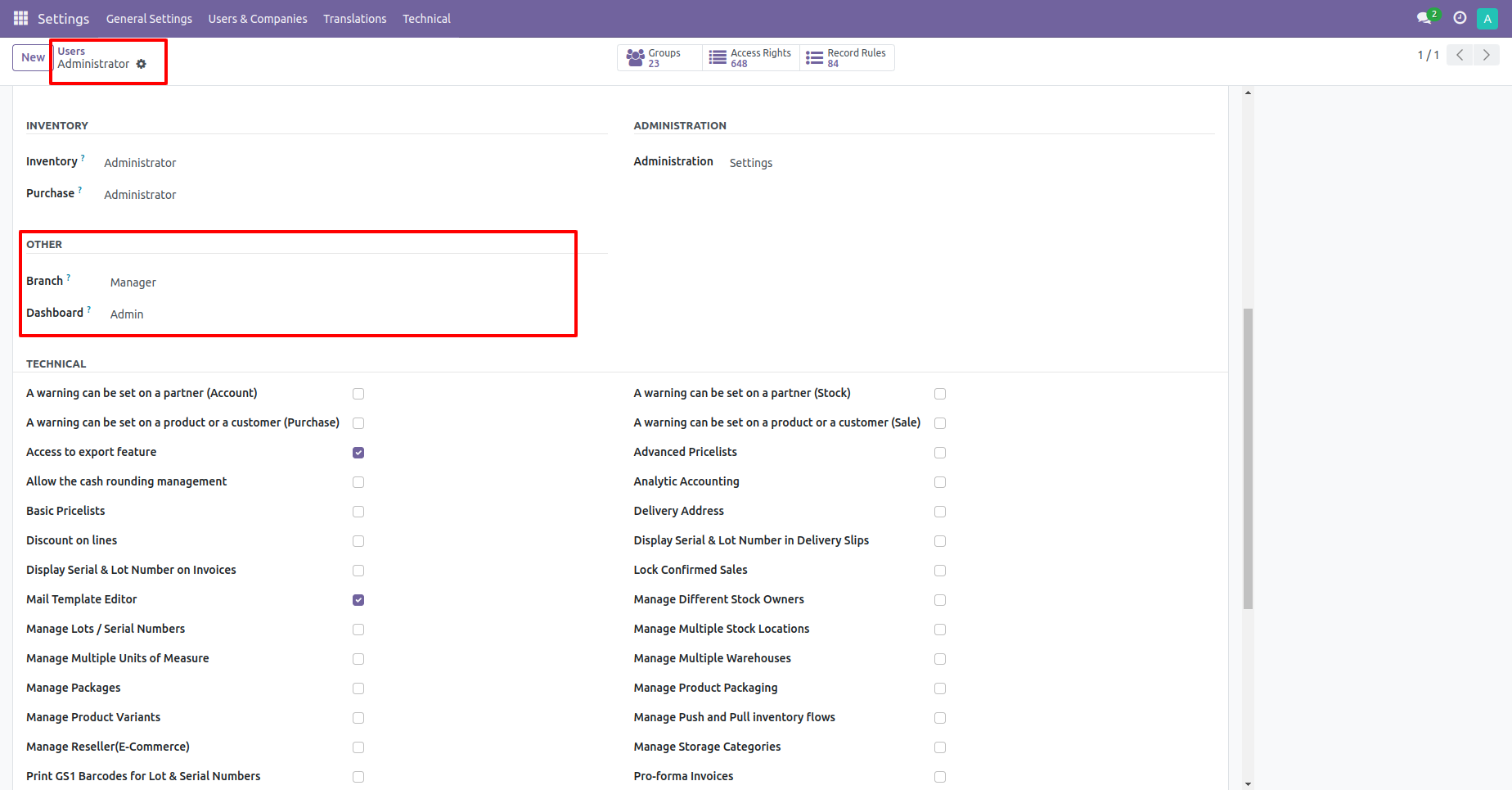The image size is (1512, 790).
Task: Open the Inventory role dropdown
Action: (140, 163)
